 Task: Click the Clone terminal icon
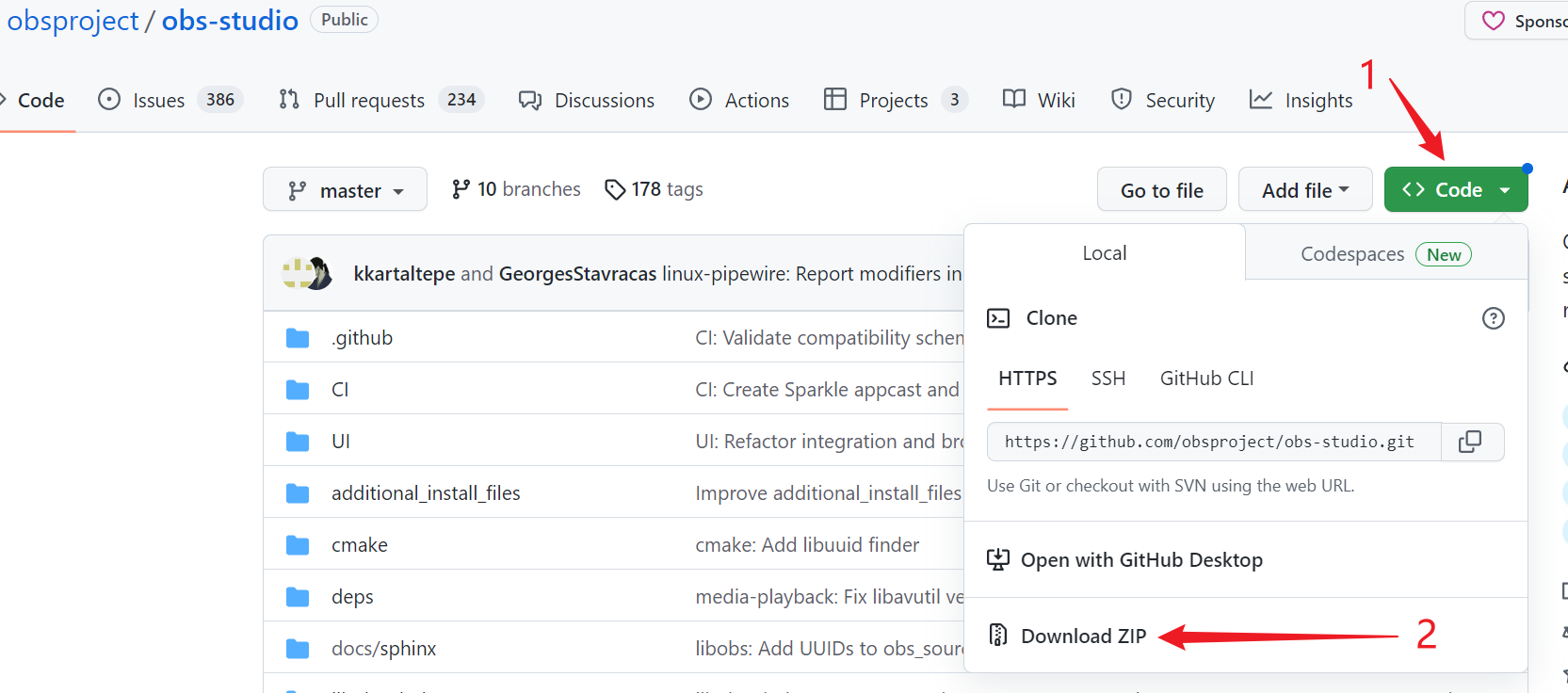(998, 318)
